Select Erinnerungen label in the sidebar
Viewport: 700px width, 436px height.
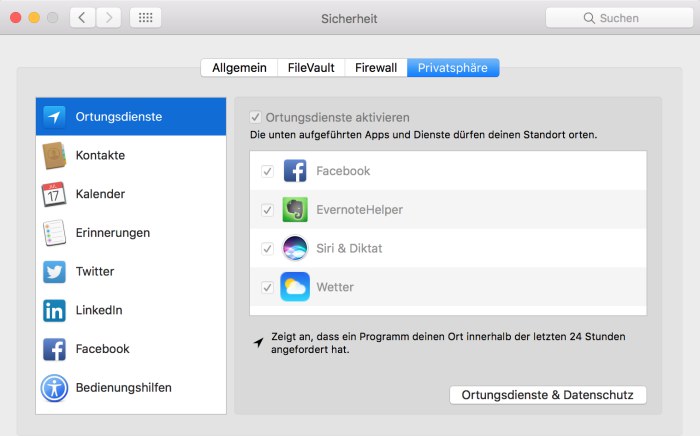click(x=113, y=233)
